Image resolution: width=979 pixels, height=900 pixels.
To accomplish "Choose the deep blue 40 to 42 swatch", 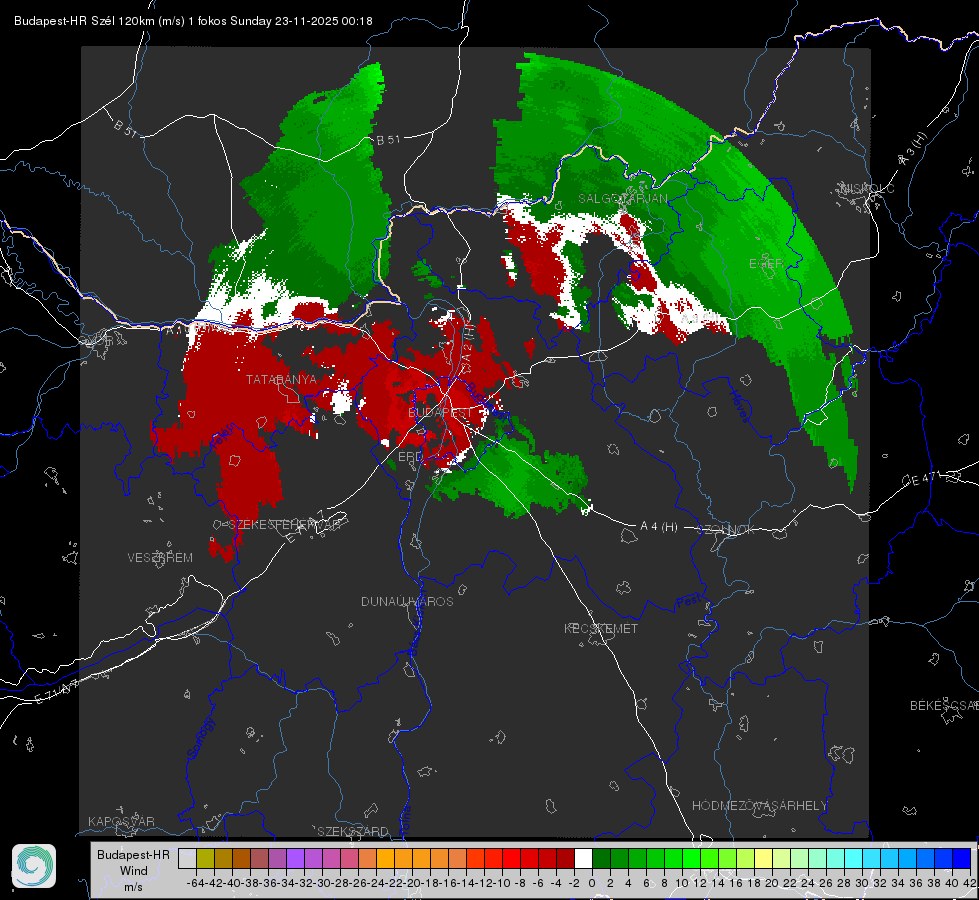I will click(x=962, y=858).
